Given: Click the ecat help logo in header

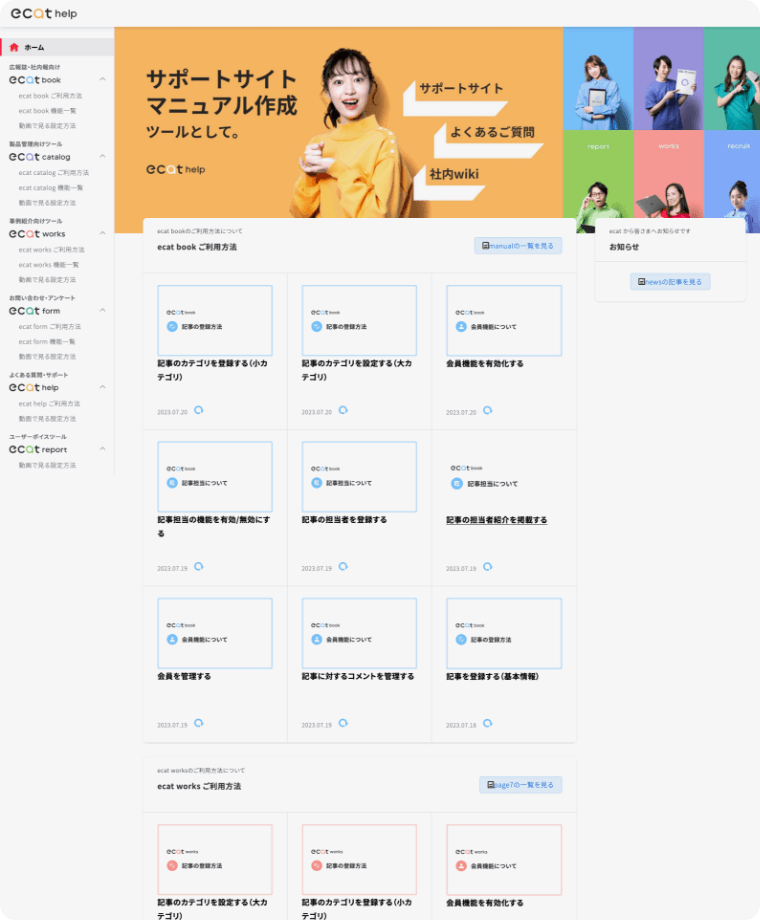Looking at the screenshot, I should pos(44,13).
